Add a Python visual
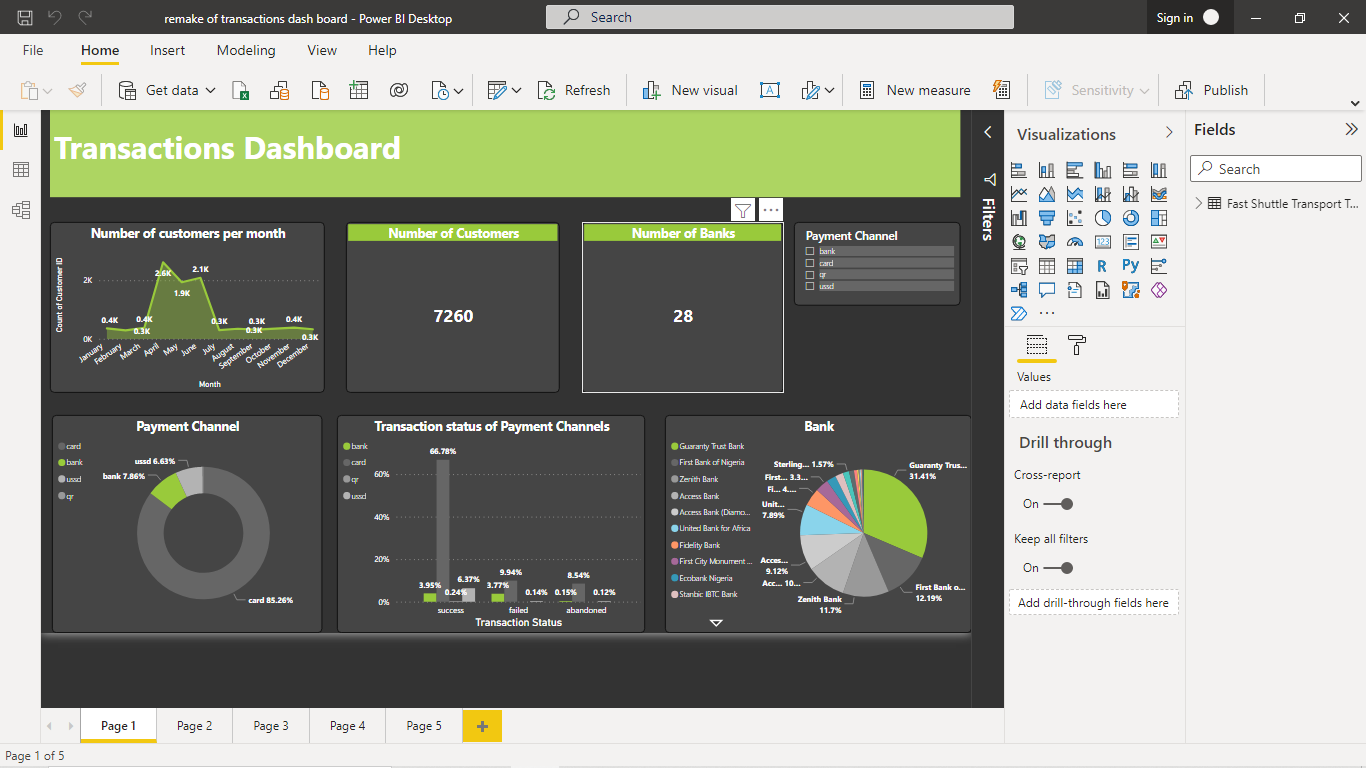This screenshot has width=1366, height=768. [x=1130, y=265]
